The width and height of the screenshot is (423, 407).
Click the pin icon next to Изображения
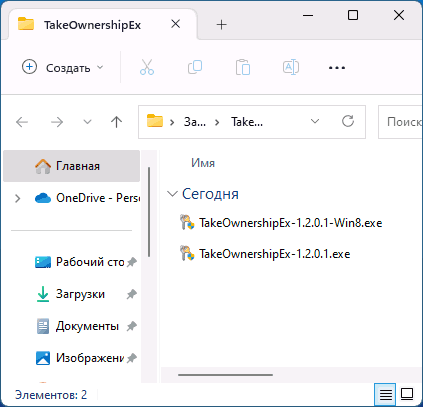click(132, 358)
